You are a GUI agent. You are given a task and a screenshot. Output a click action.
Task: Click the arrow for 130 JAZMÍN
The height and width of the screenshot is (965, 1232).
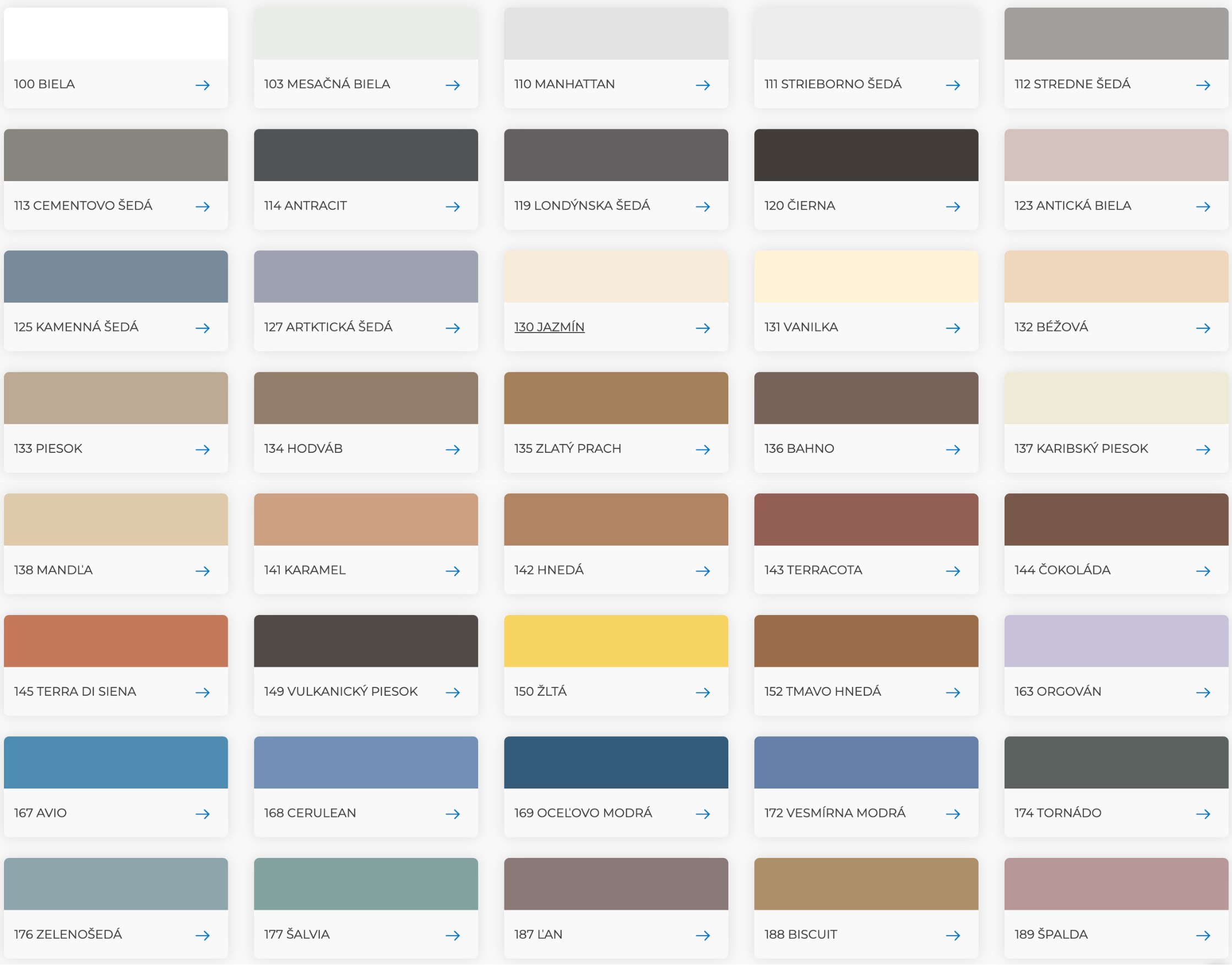(x=704, y=328)
